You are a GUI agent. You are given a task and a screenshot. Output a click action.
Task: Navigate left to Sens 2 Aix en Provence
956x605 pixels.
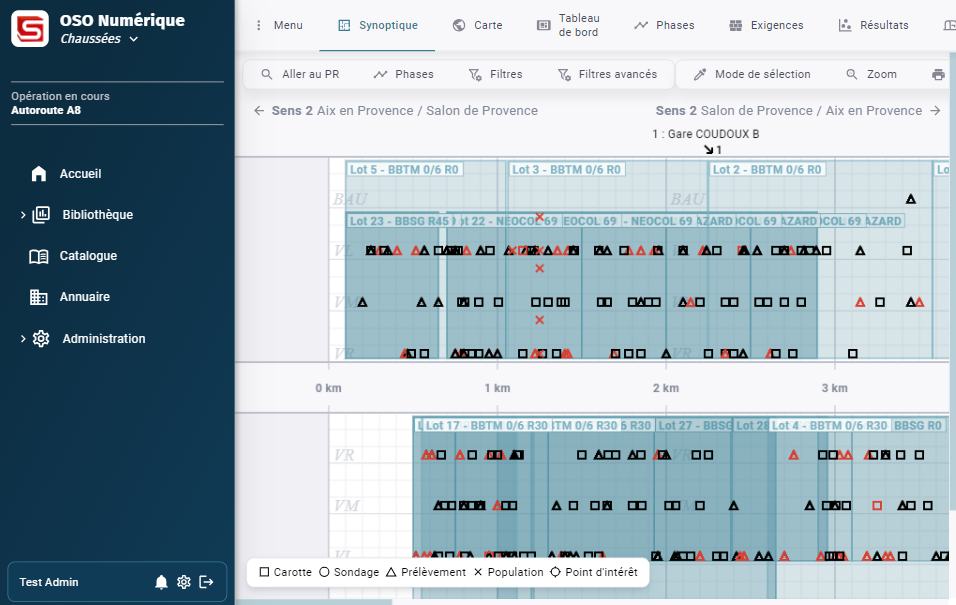(x=259, y=111)
